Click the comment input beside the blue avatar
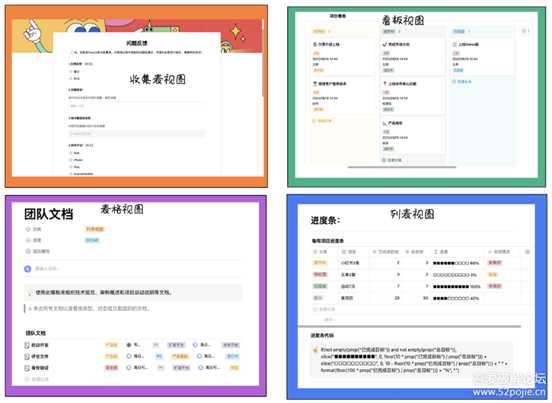Image resolution: width=552 pixels, height=403 pixels. point(47,269)
